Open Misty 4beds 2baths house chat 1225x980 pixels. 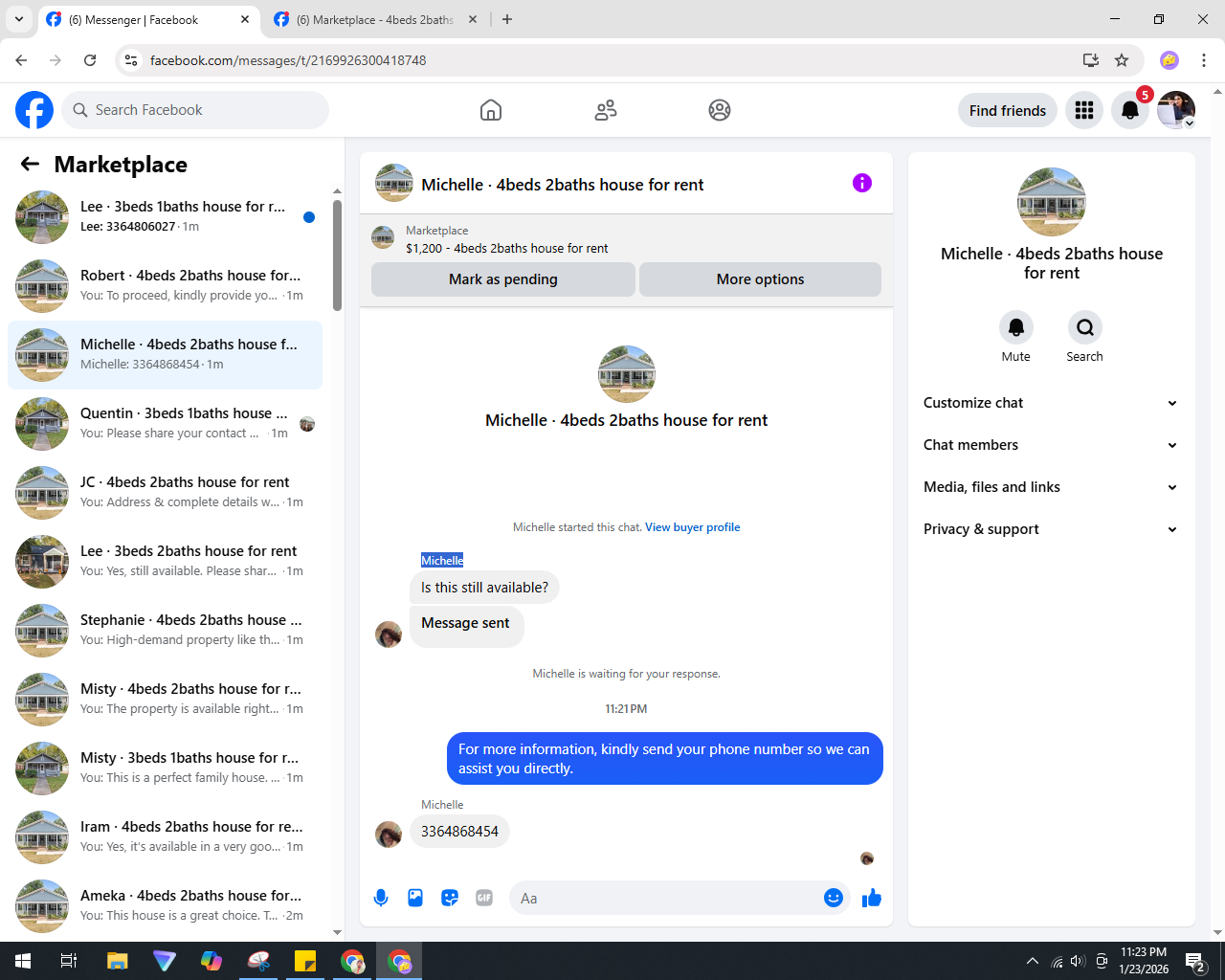tap(165, 700)
